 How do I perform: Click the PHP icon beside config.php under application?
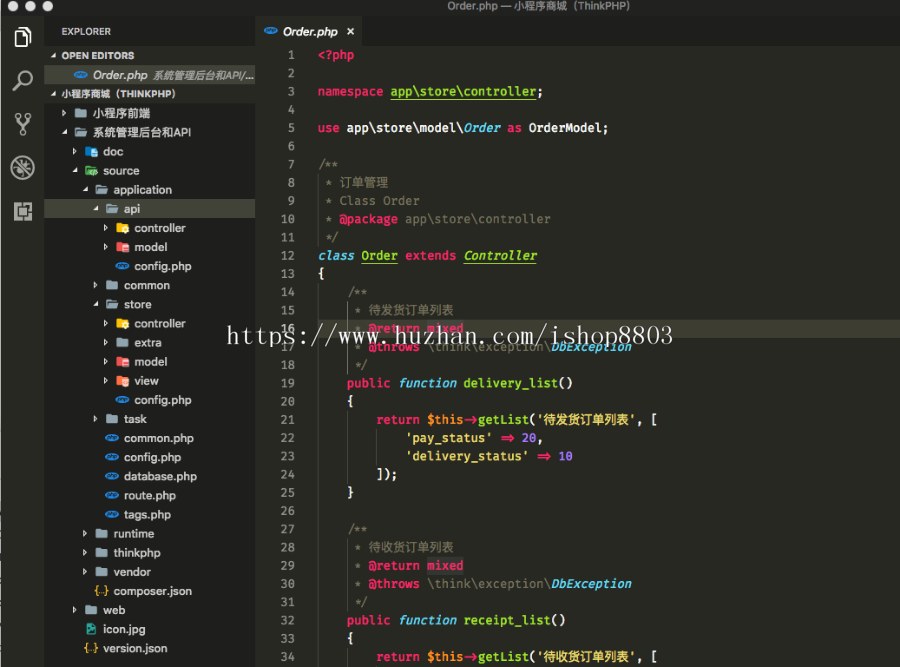tap(112, 457)
